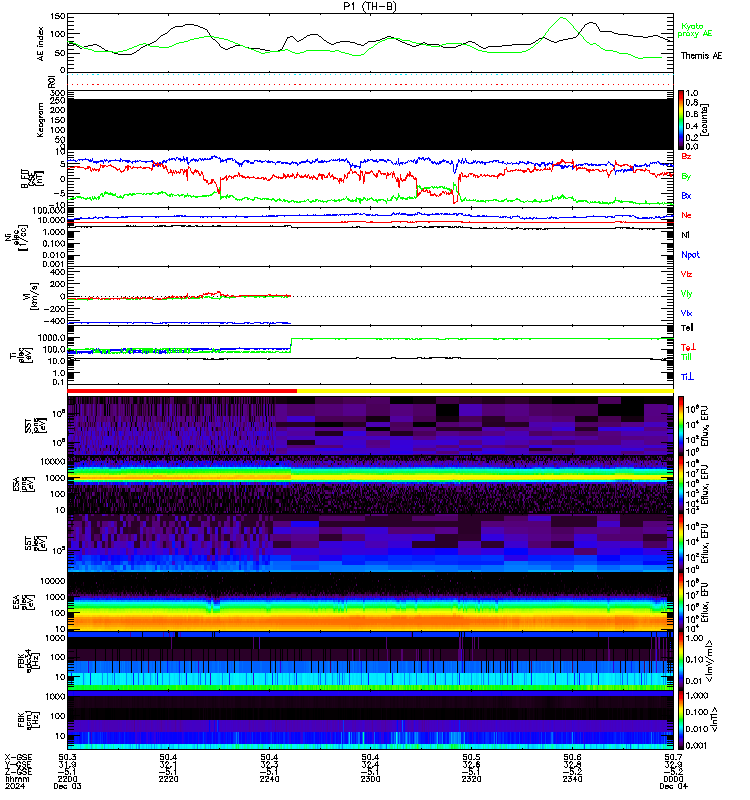Click the red "Bz" legend label
Viewport: 750px width, 800px height.
click(x=686, y=156)
